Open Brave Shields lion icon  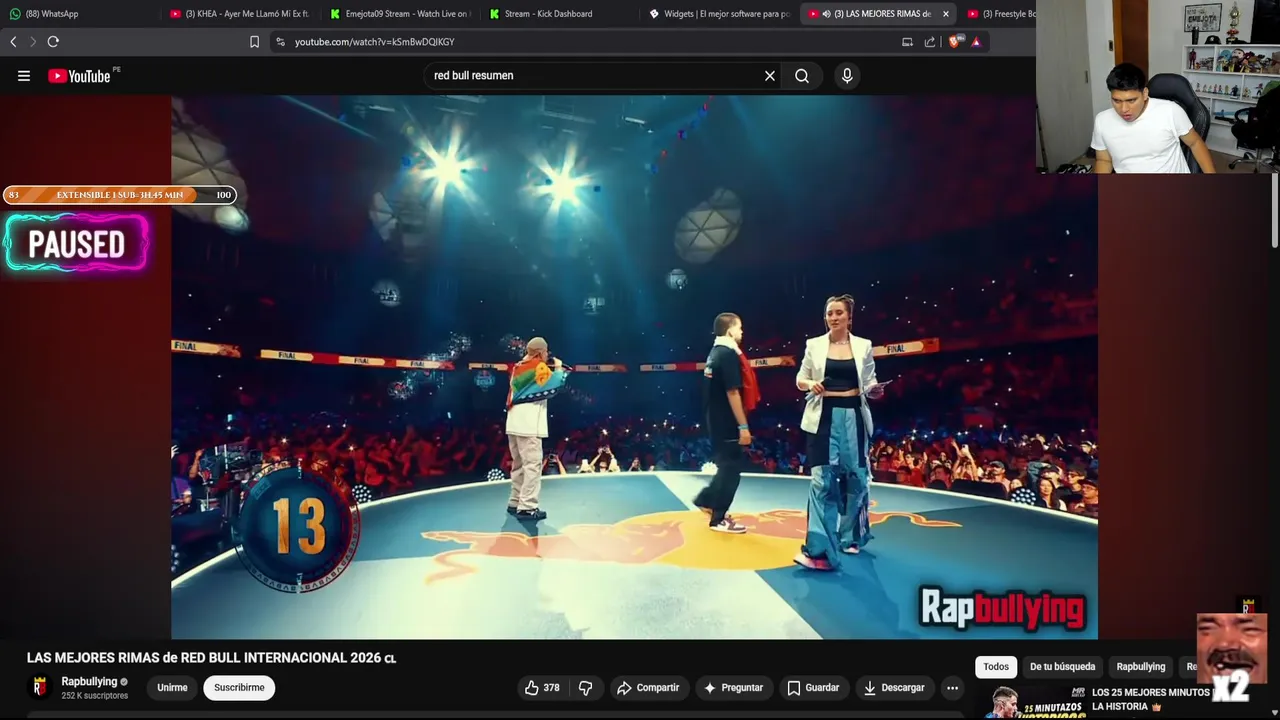954,42
